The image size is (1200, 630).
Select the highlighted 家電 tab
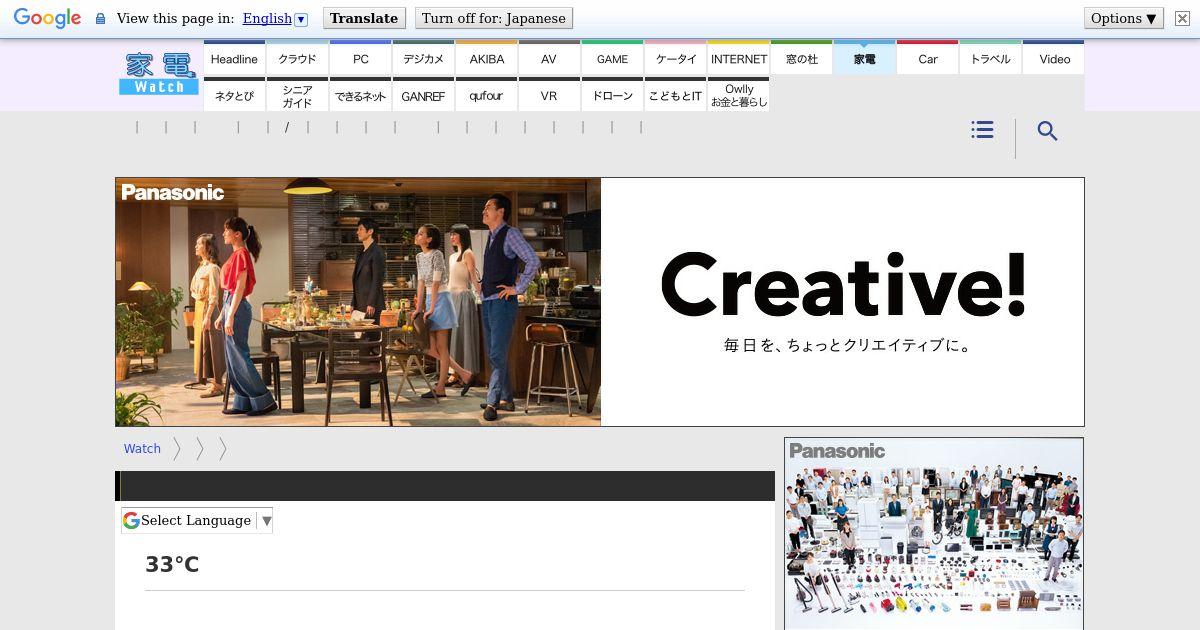coord(864,58)
